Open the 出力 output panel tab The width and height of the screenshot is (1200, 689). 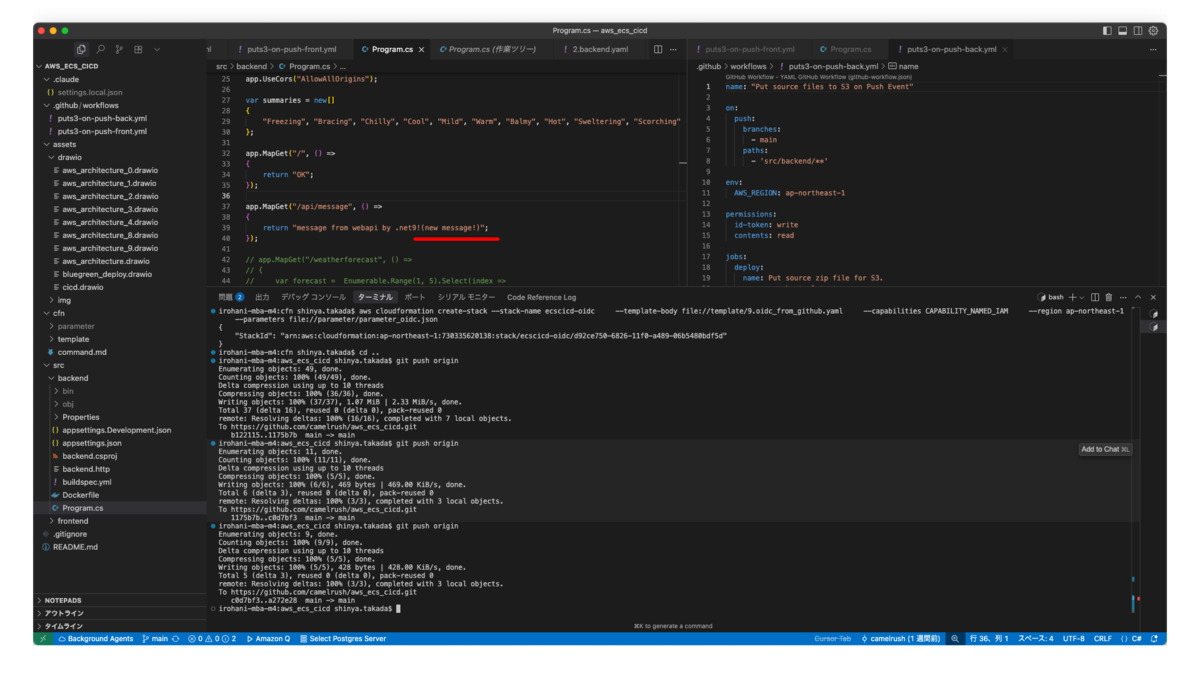(x=262, y=297)
